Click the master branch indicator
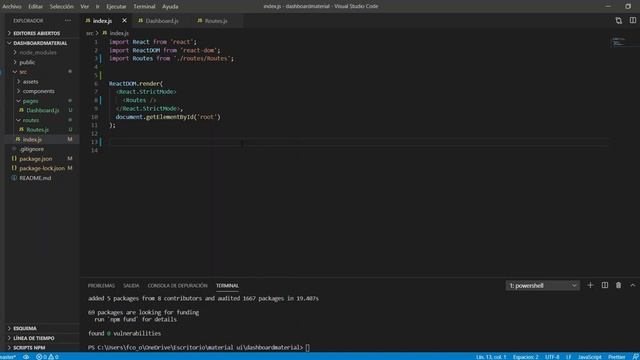 pos(8,357)
